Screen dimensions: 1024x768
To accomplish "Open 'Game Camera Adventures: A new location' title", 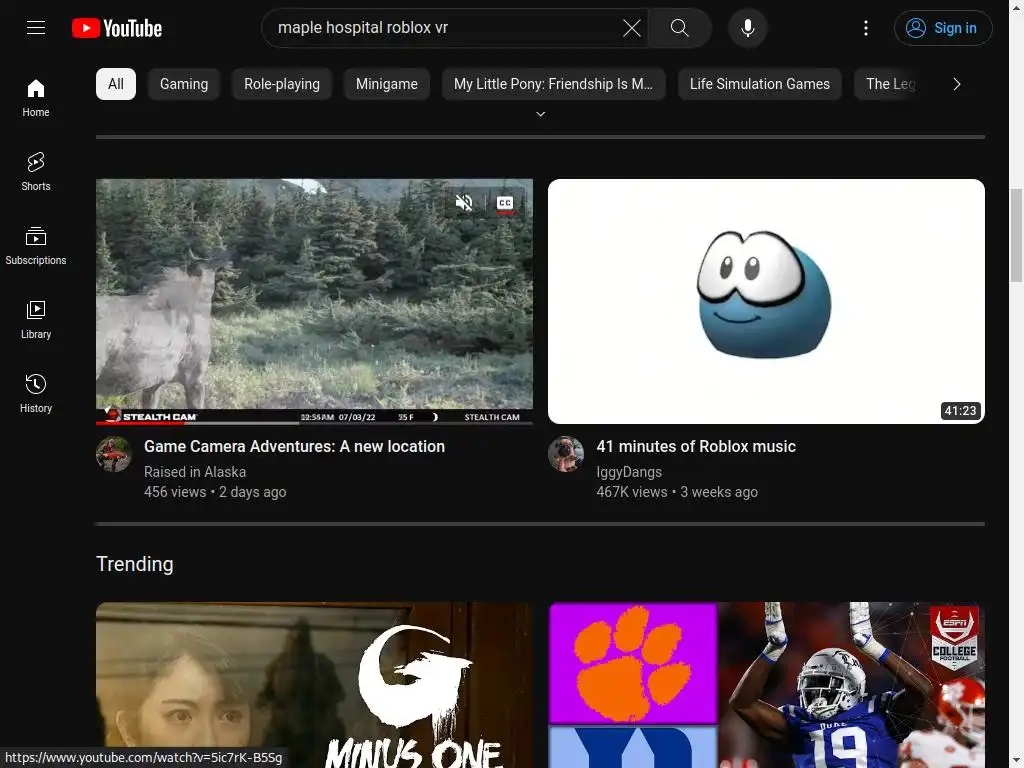I will (x=295, y=447).
